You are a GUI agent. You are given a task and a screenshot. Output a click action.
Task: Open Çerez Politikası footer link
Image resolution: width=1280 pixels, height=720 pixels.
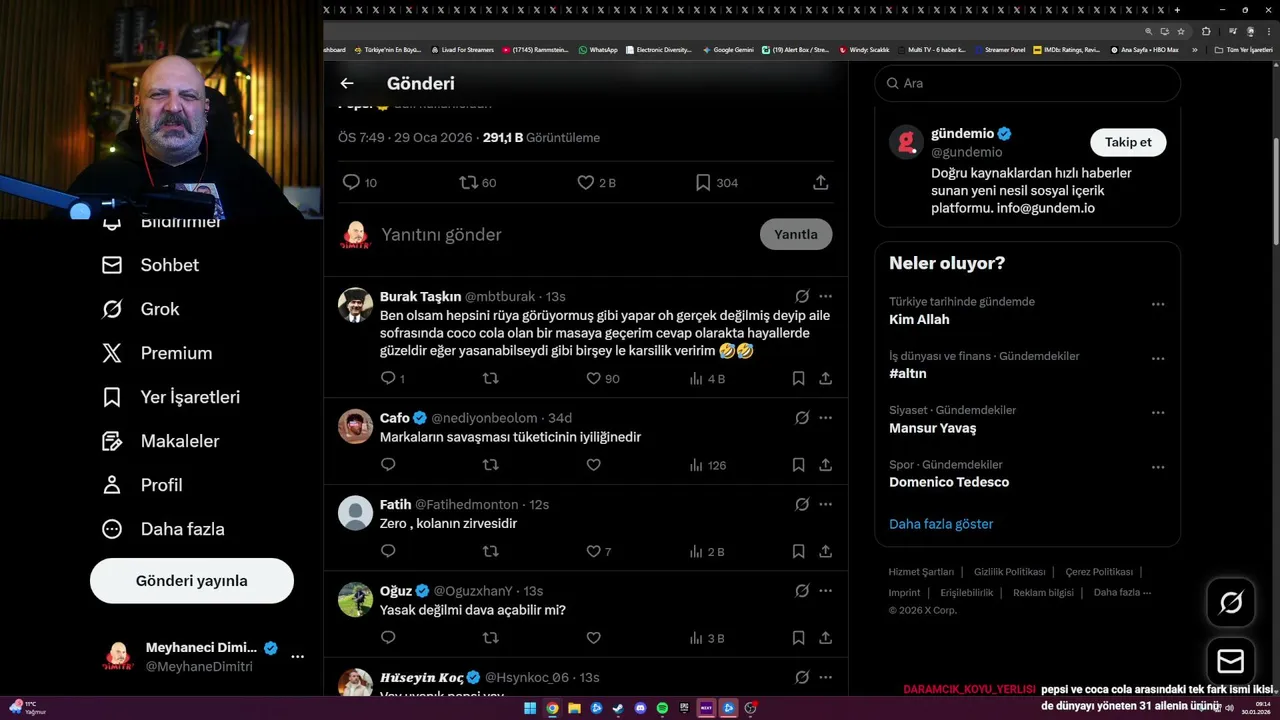coord(1099,572)
